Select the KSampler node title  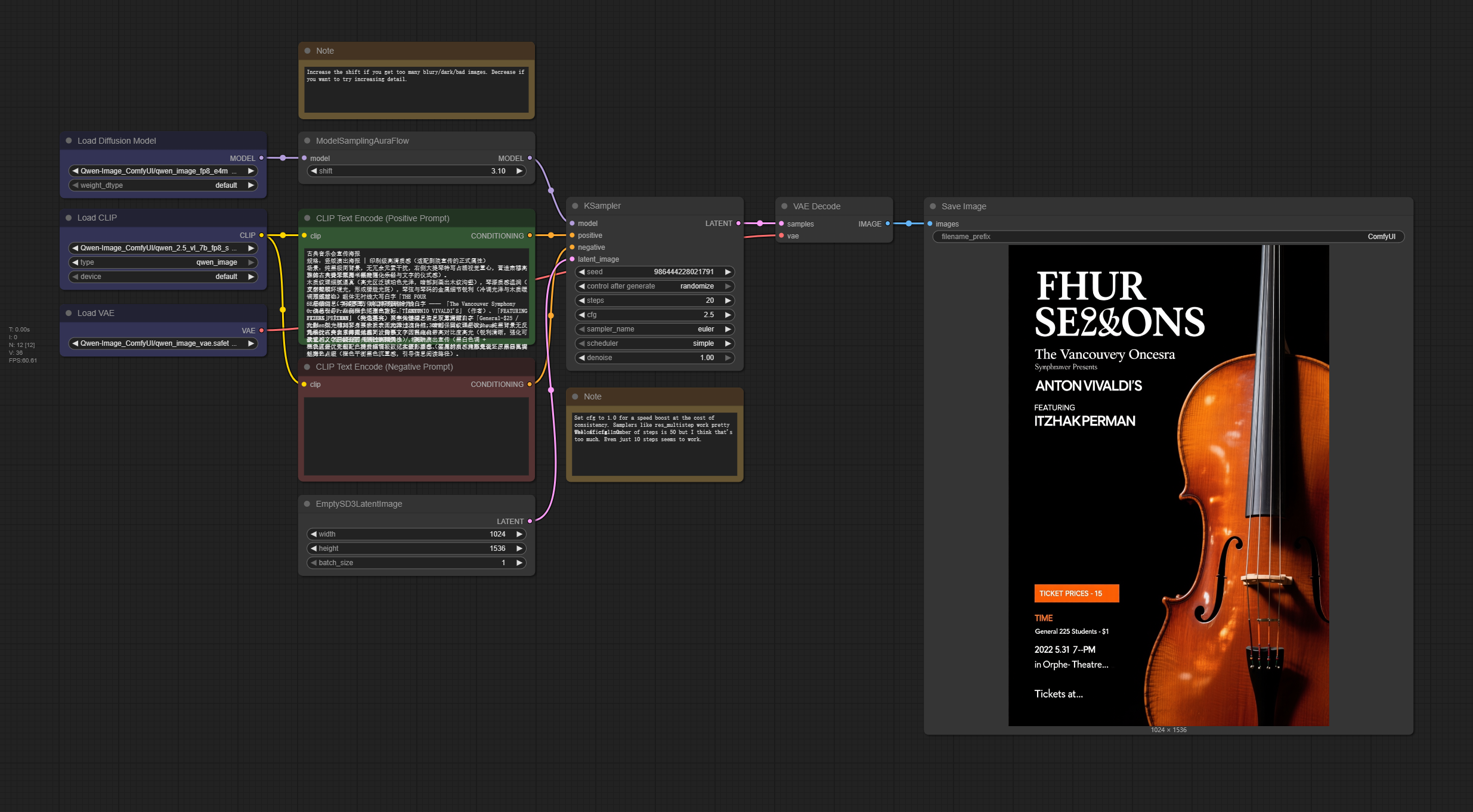(602, 206)
